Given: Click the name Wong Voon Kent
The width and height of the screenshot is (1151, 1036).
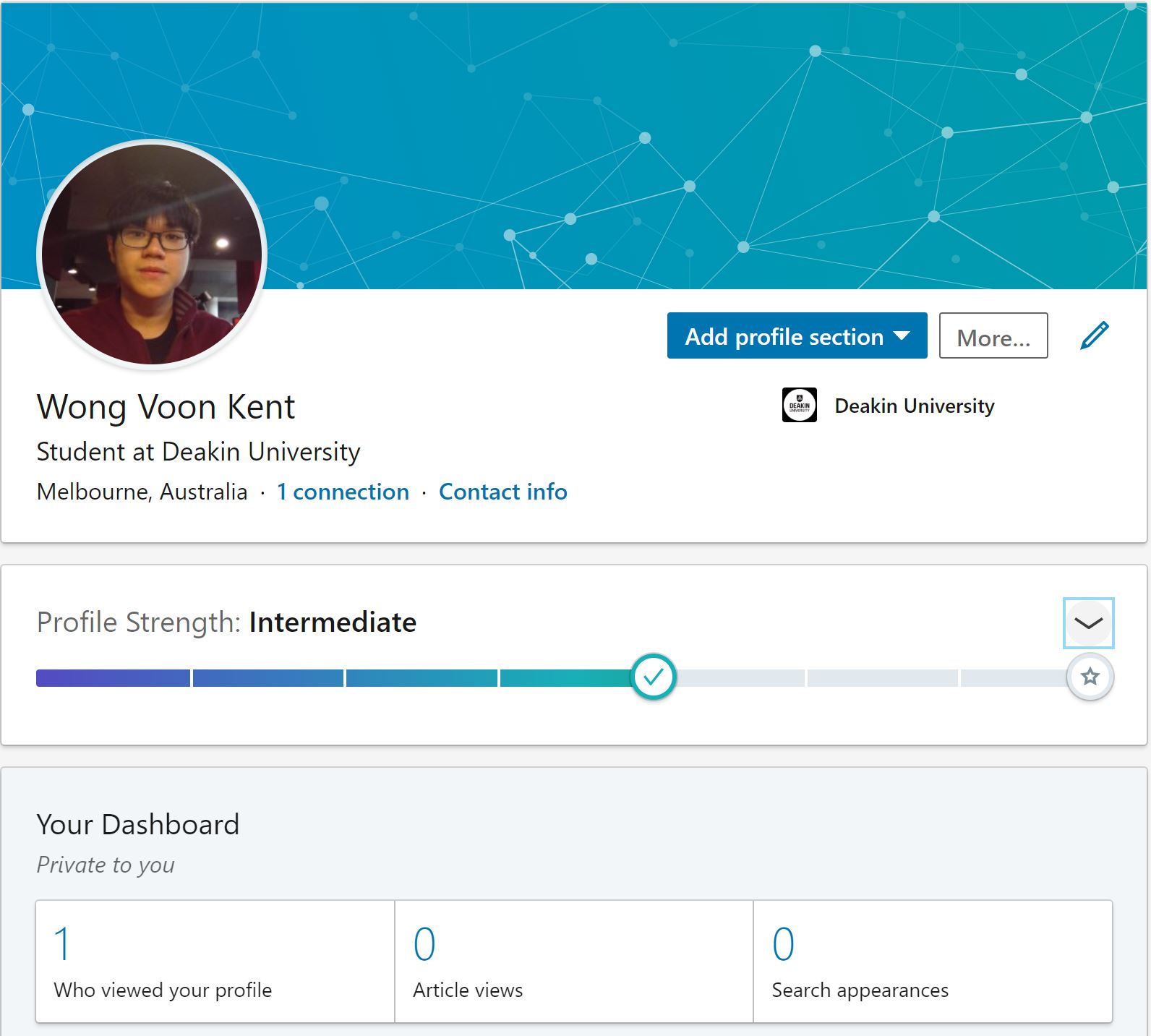Looking at the screenshot, I should [x=166, y=407].
